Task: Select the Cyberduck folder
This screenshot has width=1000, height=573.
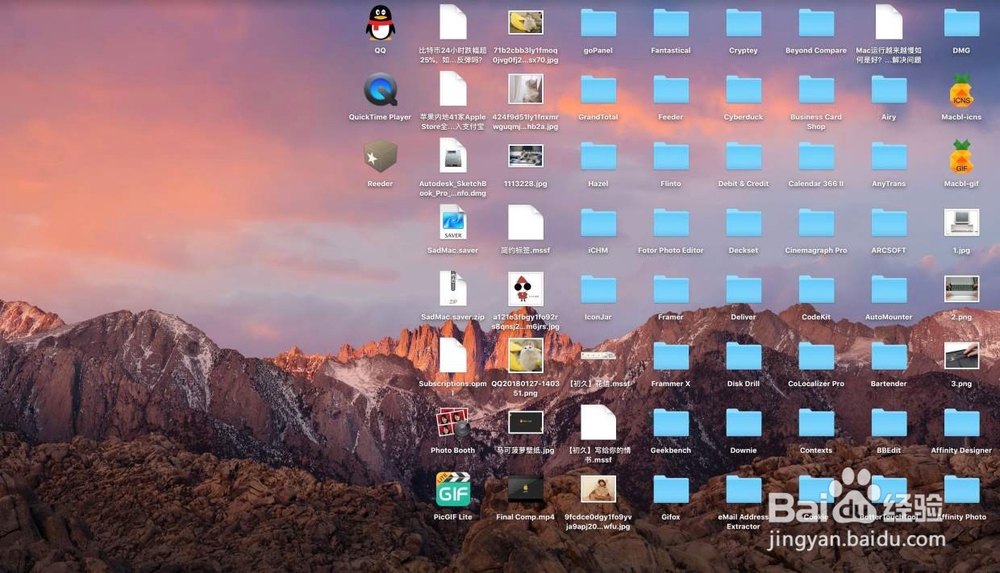Action: [x=744, y=90]
